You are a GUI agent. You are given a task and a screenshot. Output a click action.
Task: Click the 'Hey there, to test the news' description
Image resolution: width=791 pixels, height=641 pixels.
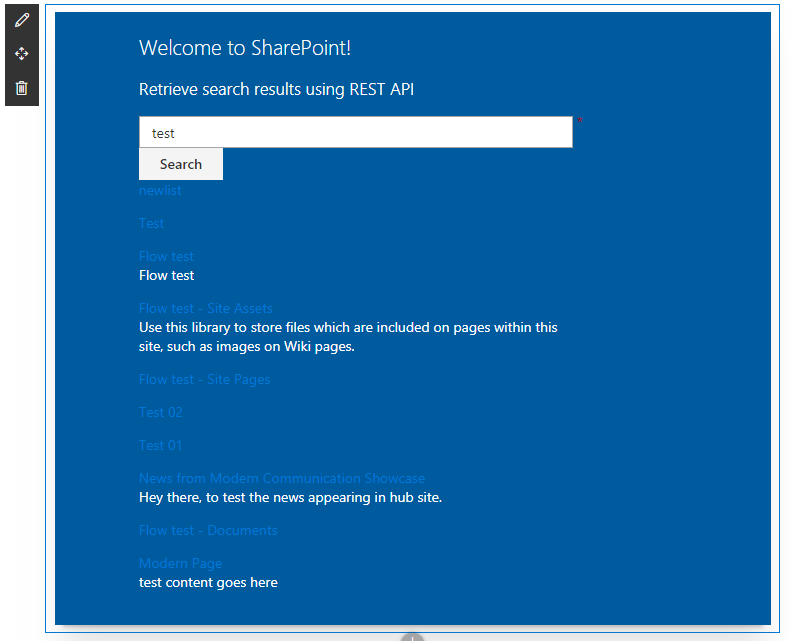290,497
